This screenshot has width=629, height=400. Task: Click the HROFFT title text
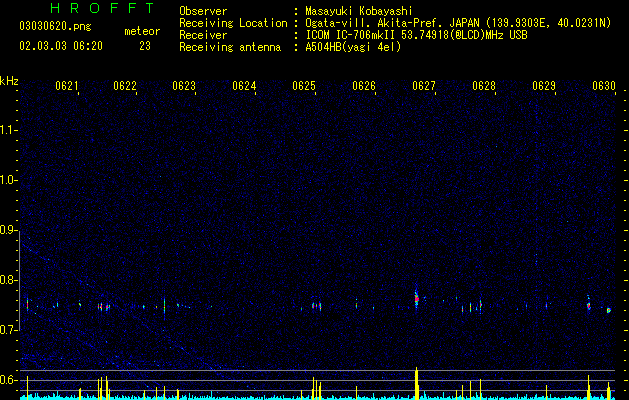click(103, 8)
